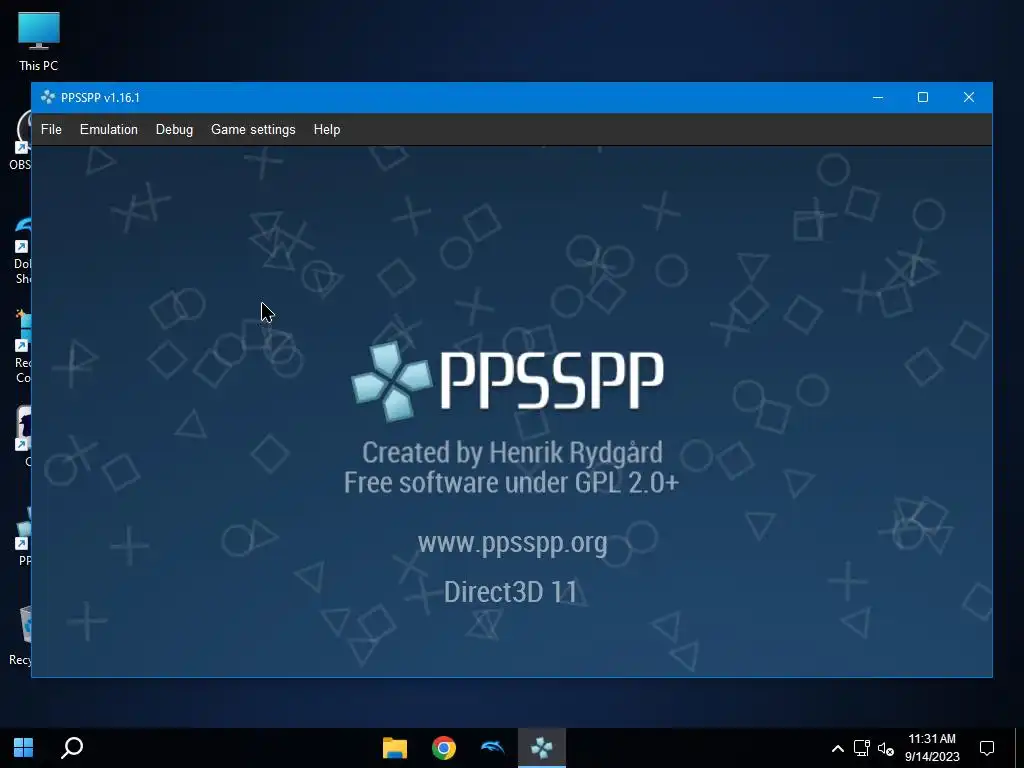The height and width of the screenshot is (768, 1024).
Task: Open File Explorer from taskbar
Action: point(394,748)
